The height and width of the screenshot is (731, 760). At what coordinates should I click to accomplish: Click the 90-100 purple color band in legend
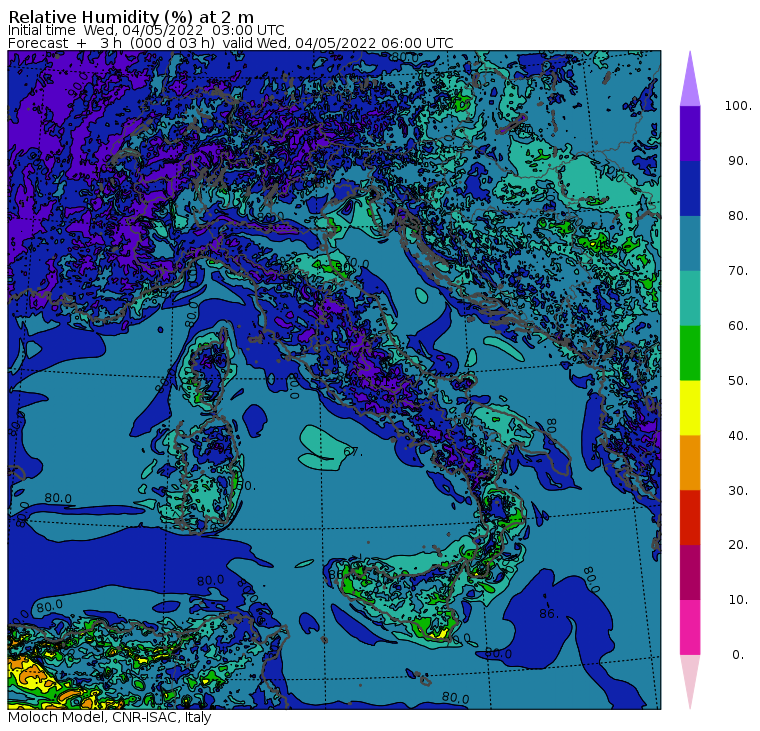coord(690,133)
